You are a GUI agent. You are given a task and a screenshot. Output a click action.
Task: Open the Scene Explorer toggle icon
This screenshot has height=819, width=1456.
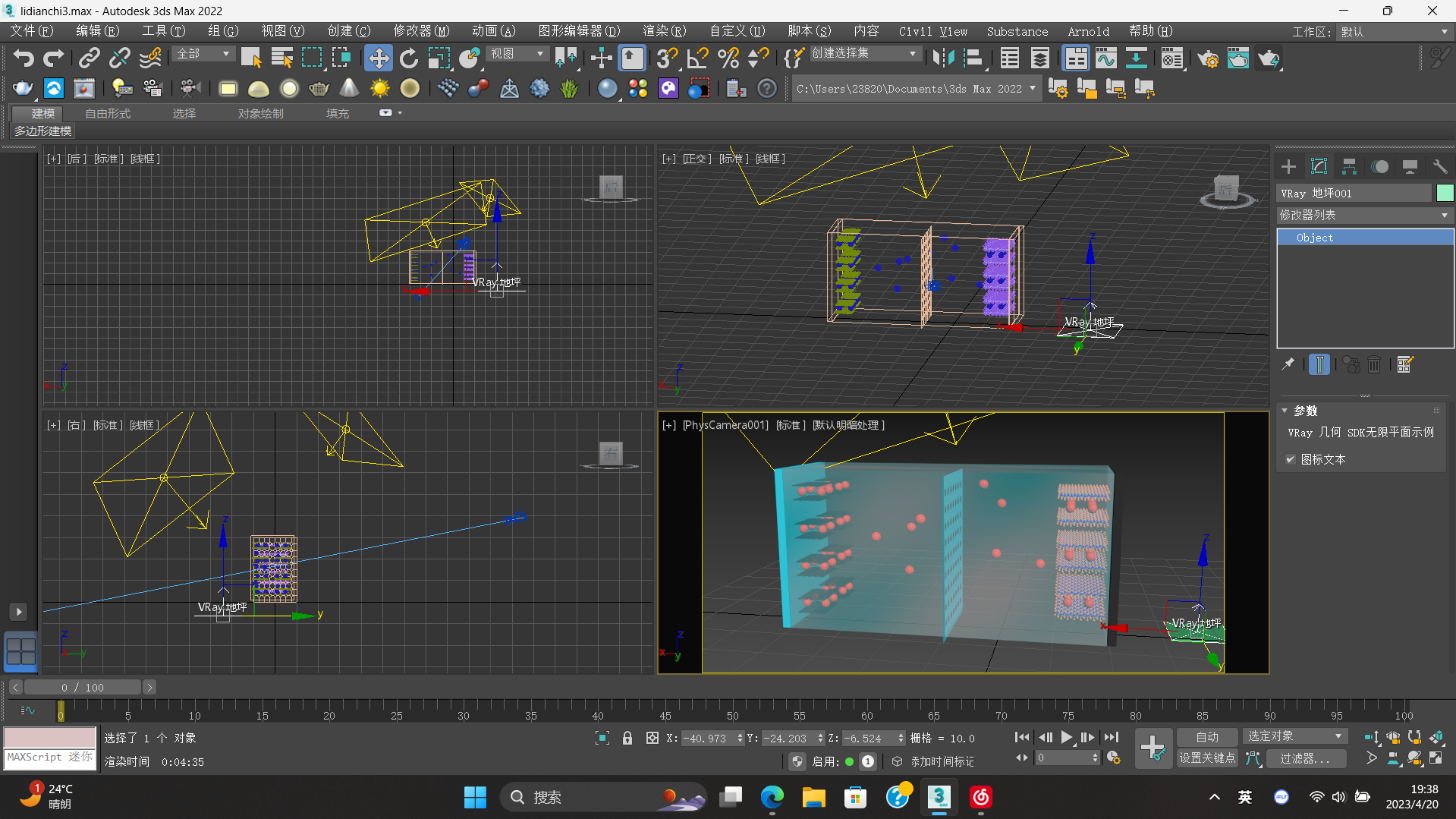click(1010, 58)
